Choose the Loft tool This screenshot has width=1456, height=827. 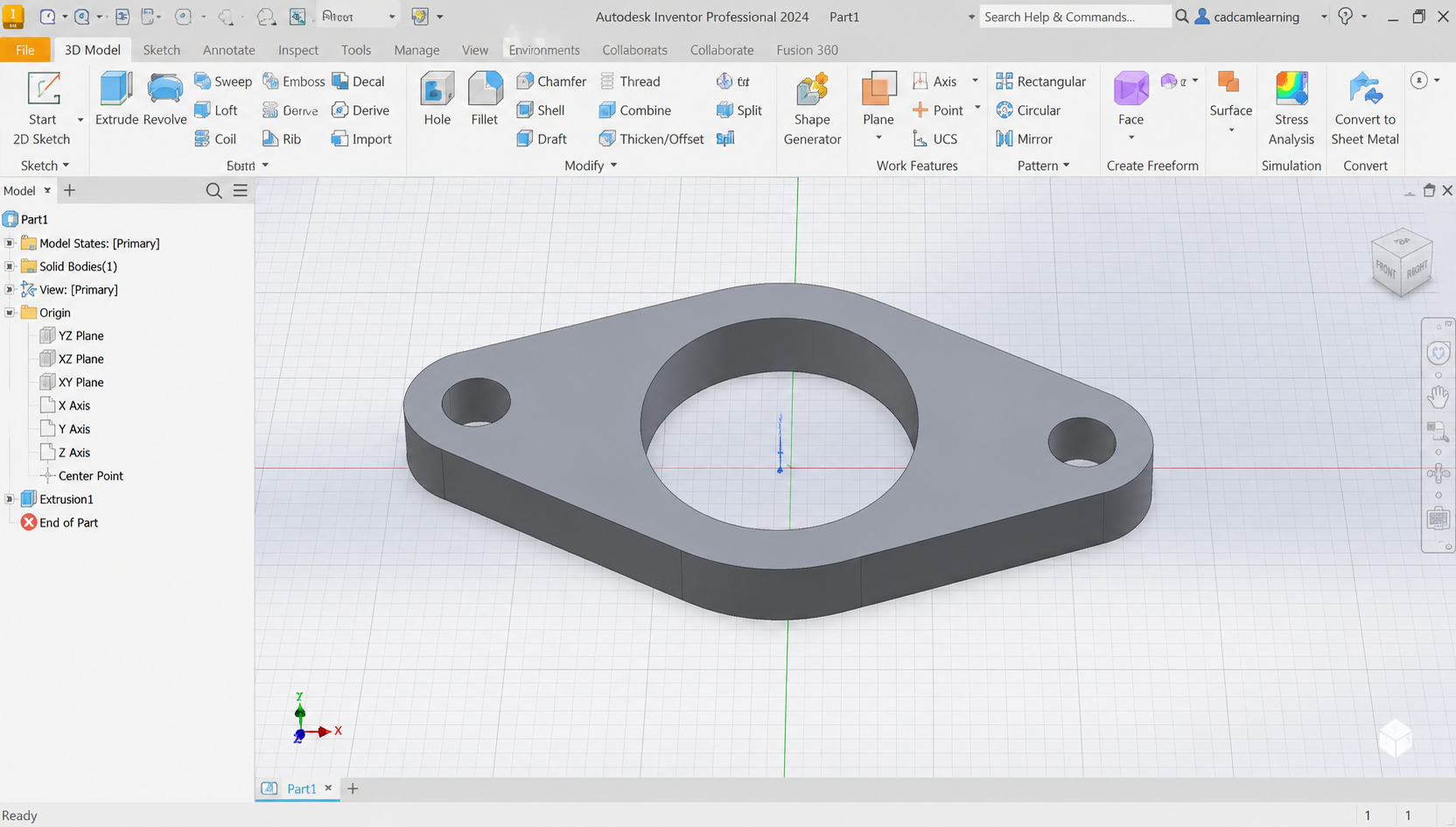pyautogui.click(x=216, y=110)
